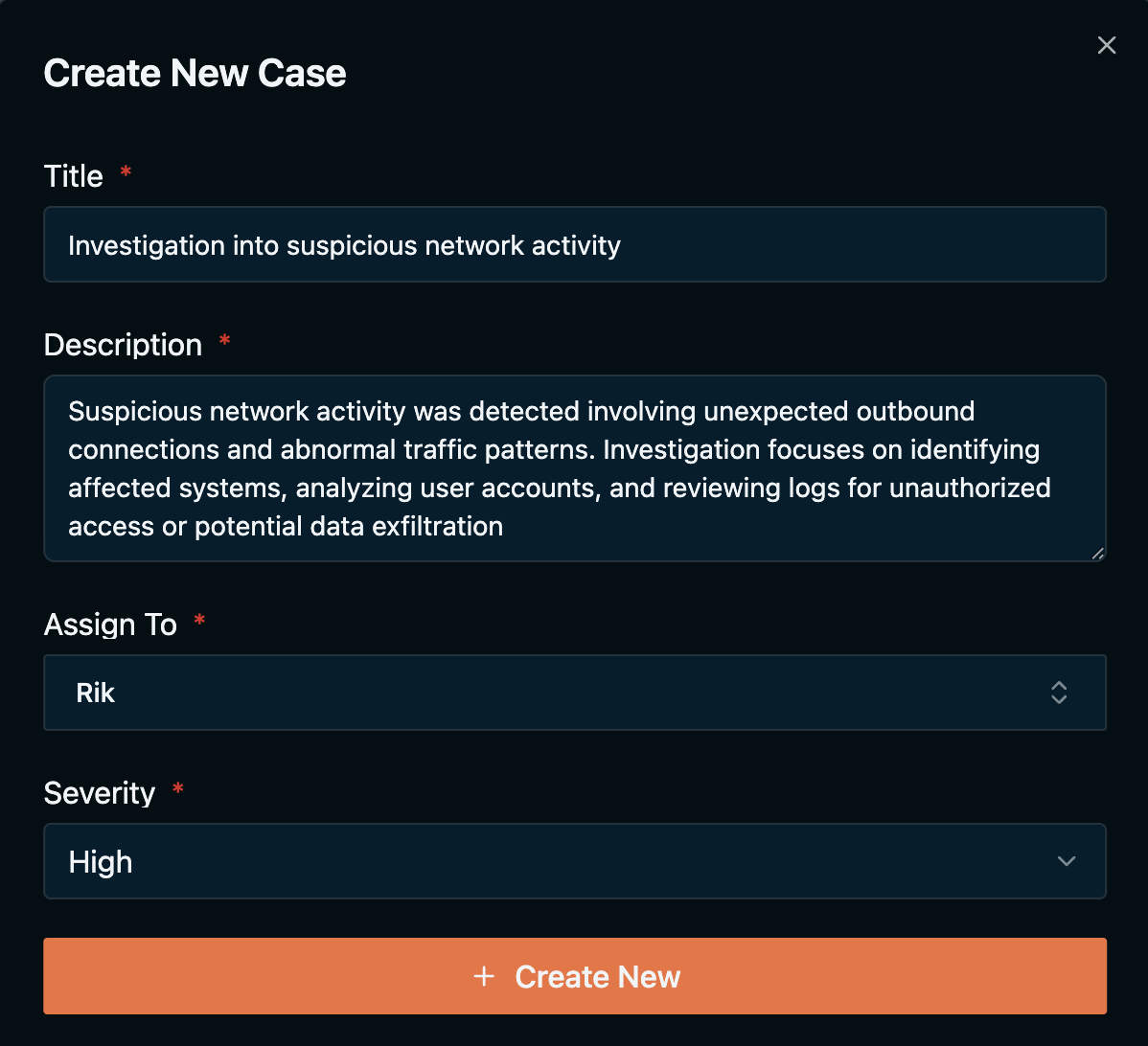Image resolution: width=1148 pixels, height=1046 pixels.
Task: Click the red asterisk beside Description
Action: (225, 342)
